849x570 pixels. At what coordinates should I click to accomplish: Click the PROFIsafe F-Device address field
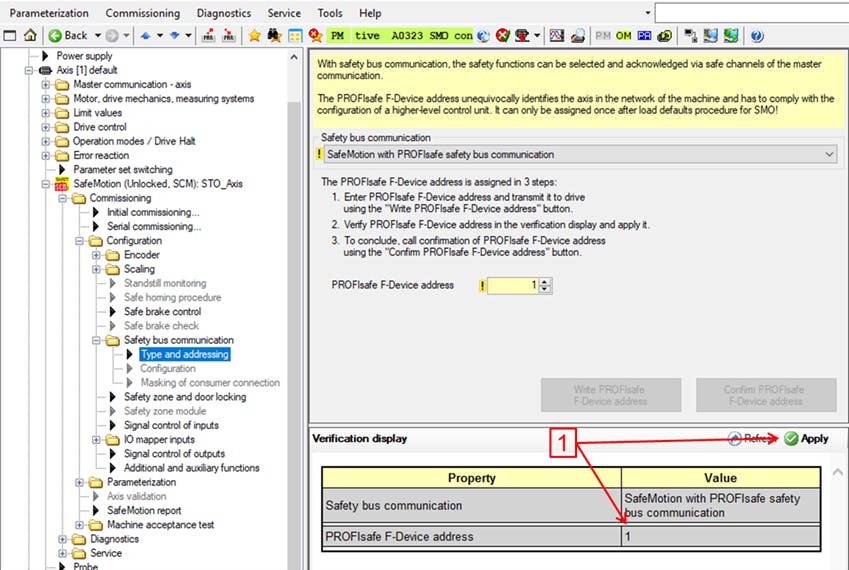pyautogui.click(x=512, y=285)
